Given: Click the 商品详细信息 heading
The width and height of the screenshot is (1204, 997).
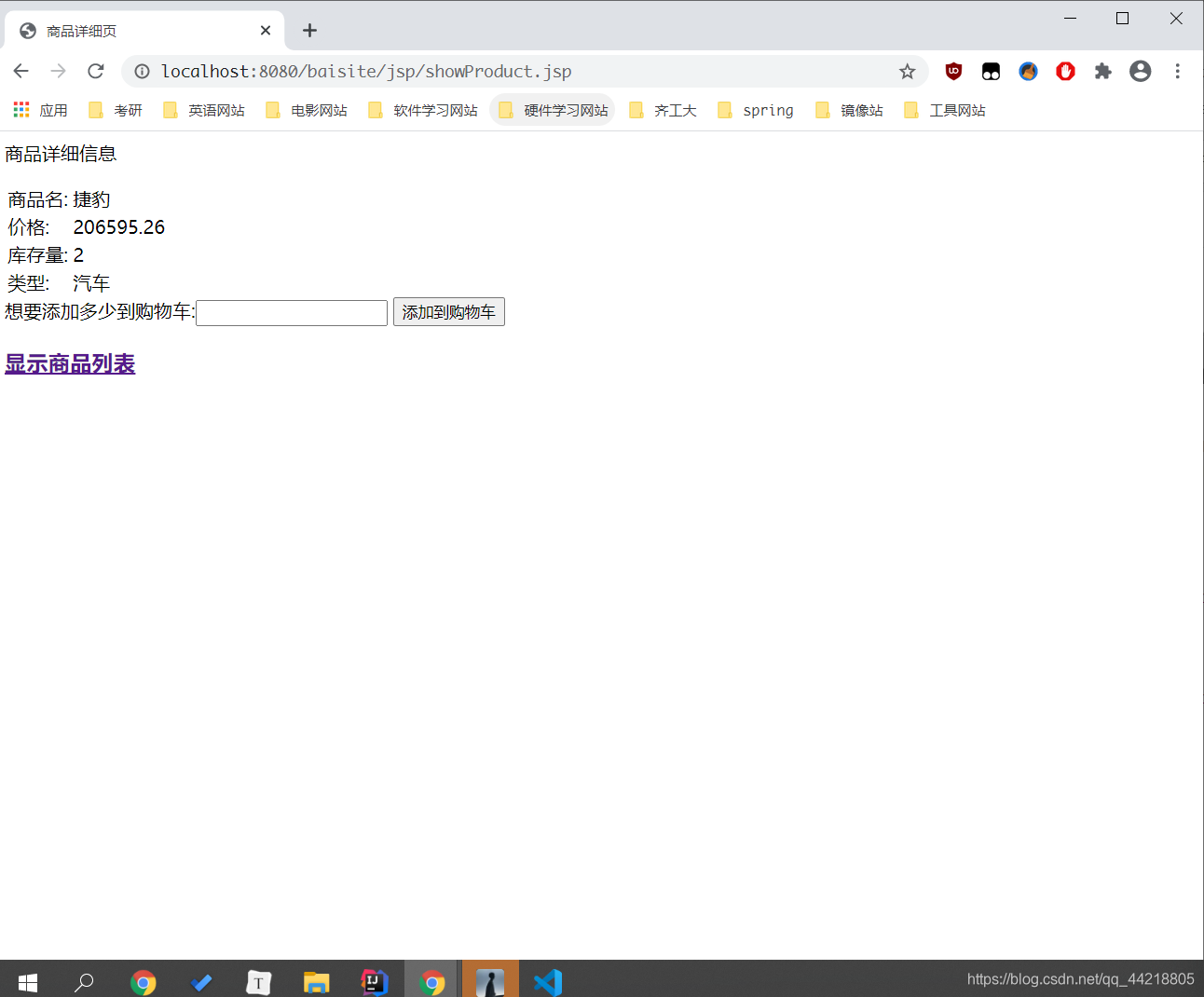Looking at the screenshot, I should (61, 154).
